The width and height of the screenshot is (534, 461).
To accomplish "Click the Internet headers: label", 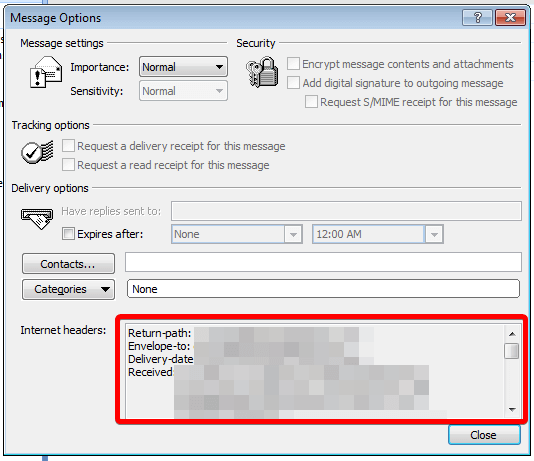I will pos(63,330).
